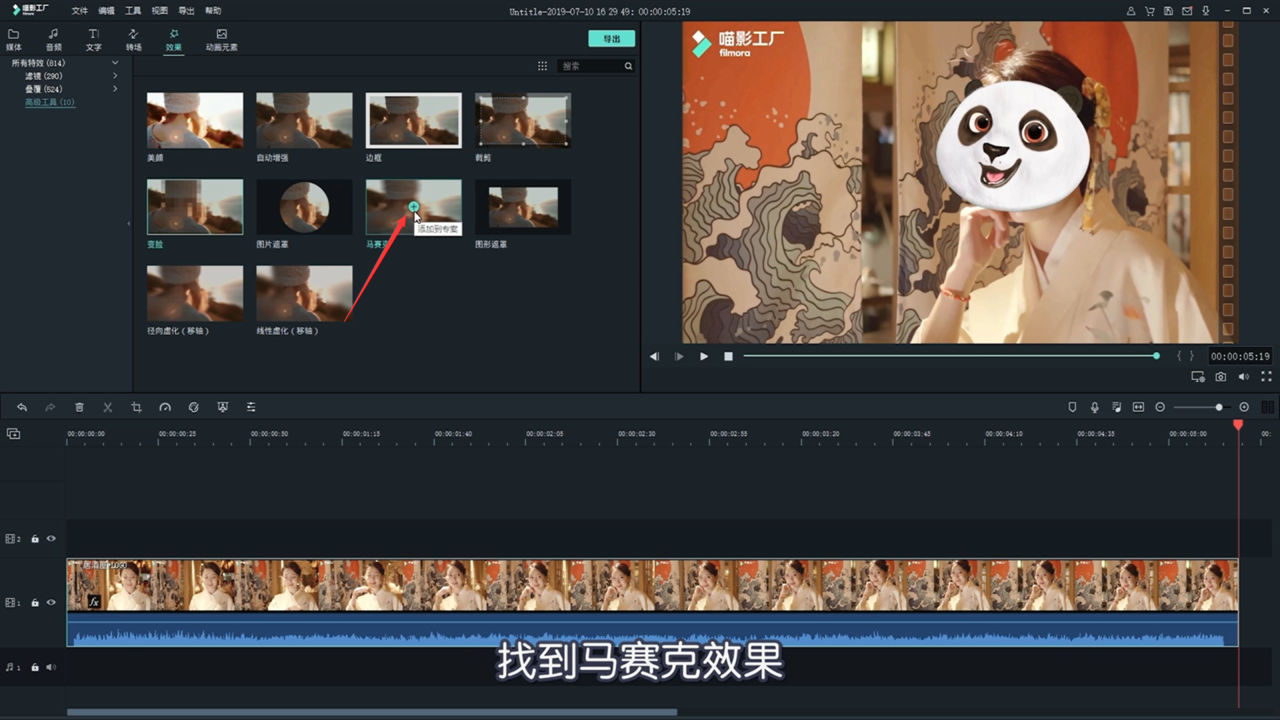Viewport: 1280px width, 720px height.
Task: Select the 裁剪 effect thumbnail
Action: (523, 120)
